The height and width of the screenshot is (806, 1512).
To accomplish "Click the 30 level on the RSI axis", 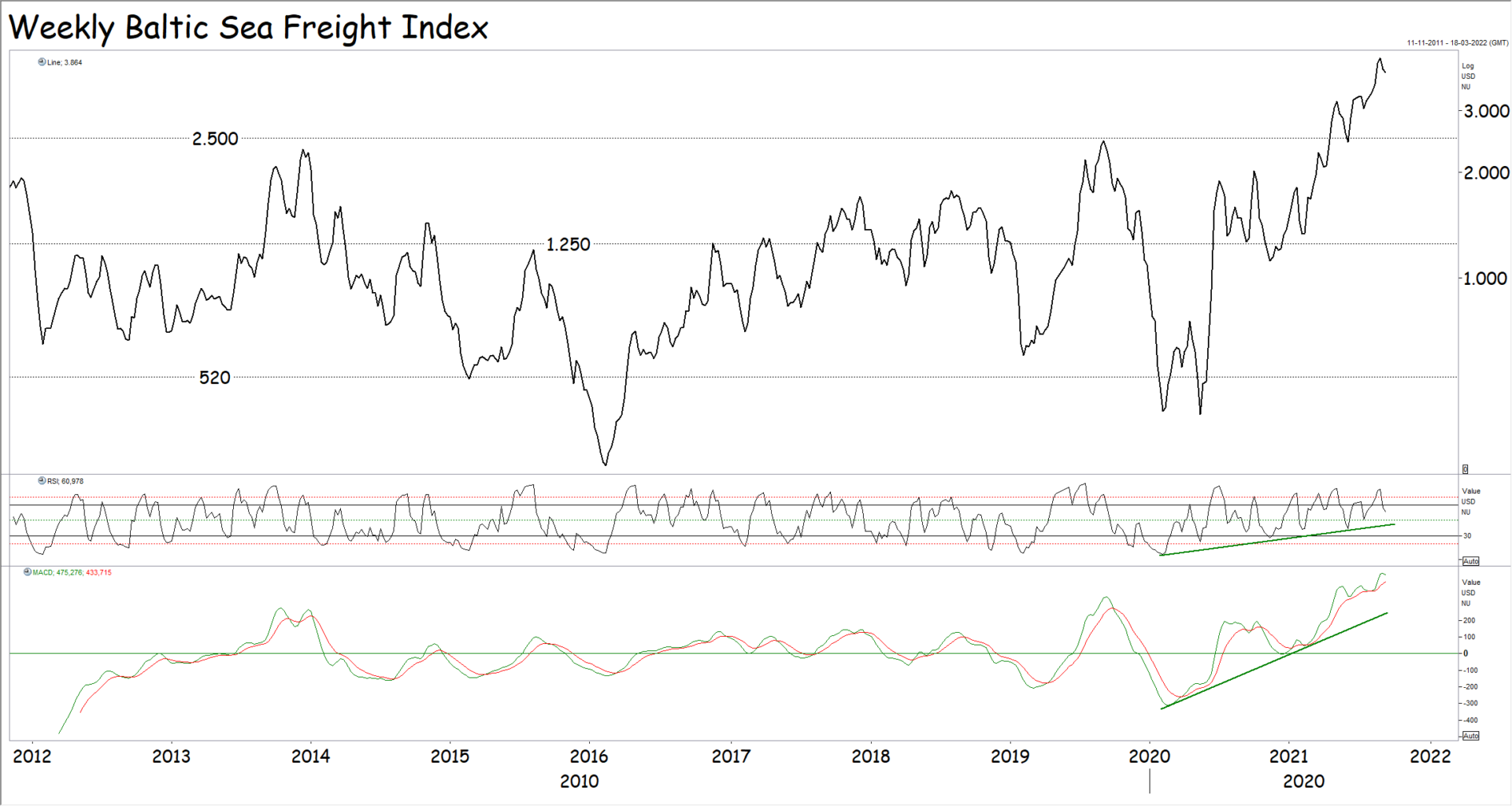I will tap(1467, 536).
